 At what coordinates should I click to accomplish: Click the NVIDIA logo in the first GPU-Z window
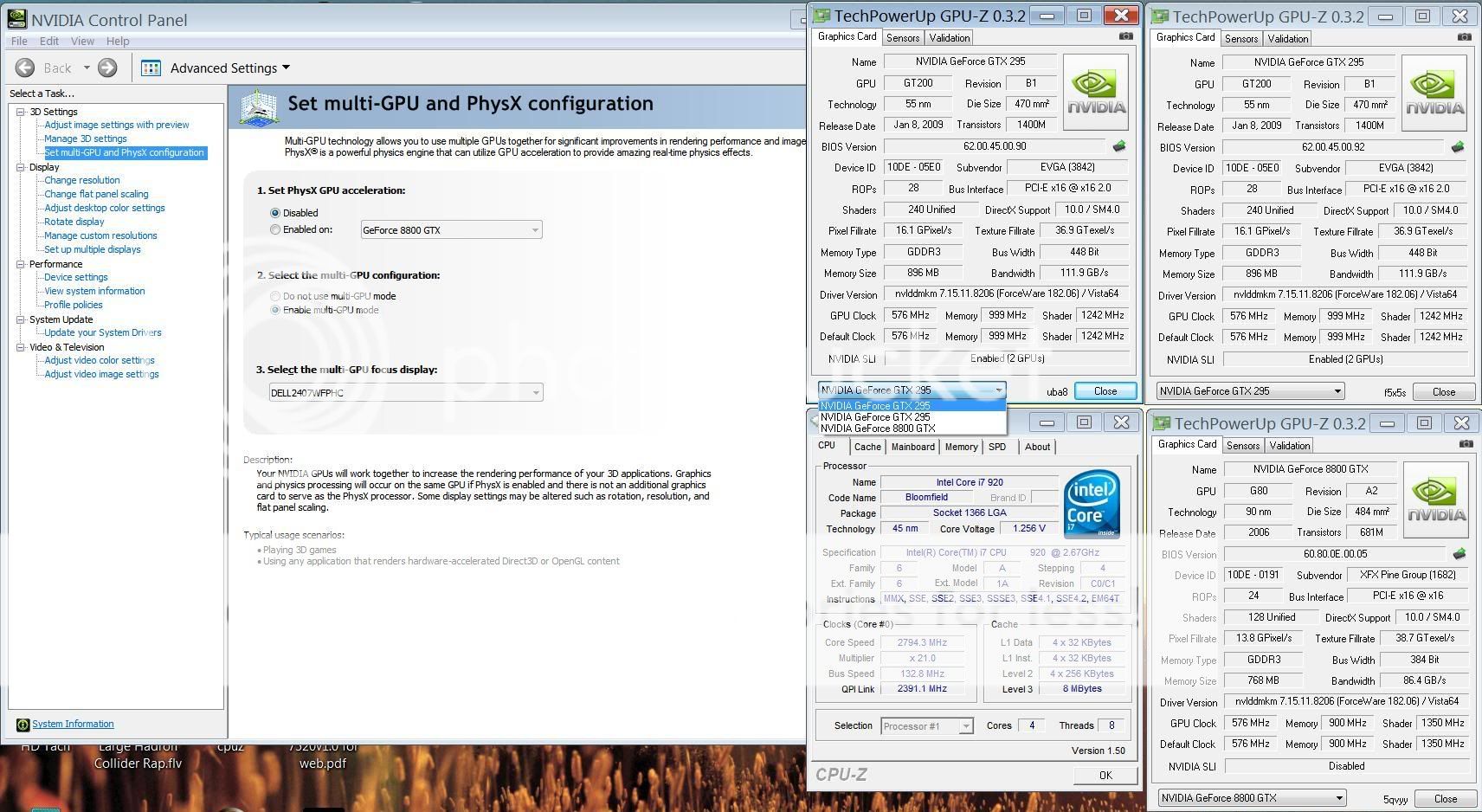tap(1095, 93)
